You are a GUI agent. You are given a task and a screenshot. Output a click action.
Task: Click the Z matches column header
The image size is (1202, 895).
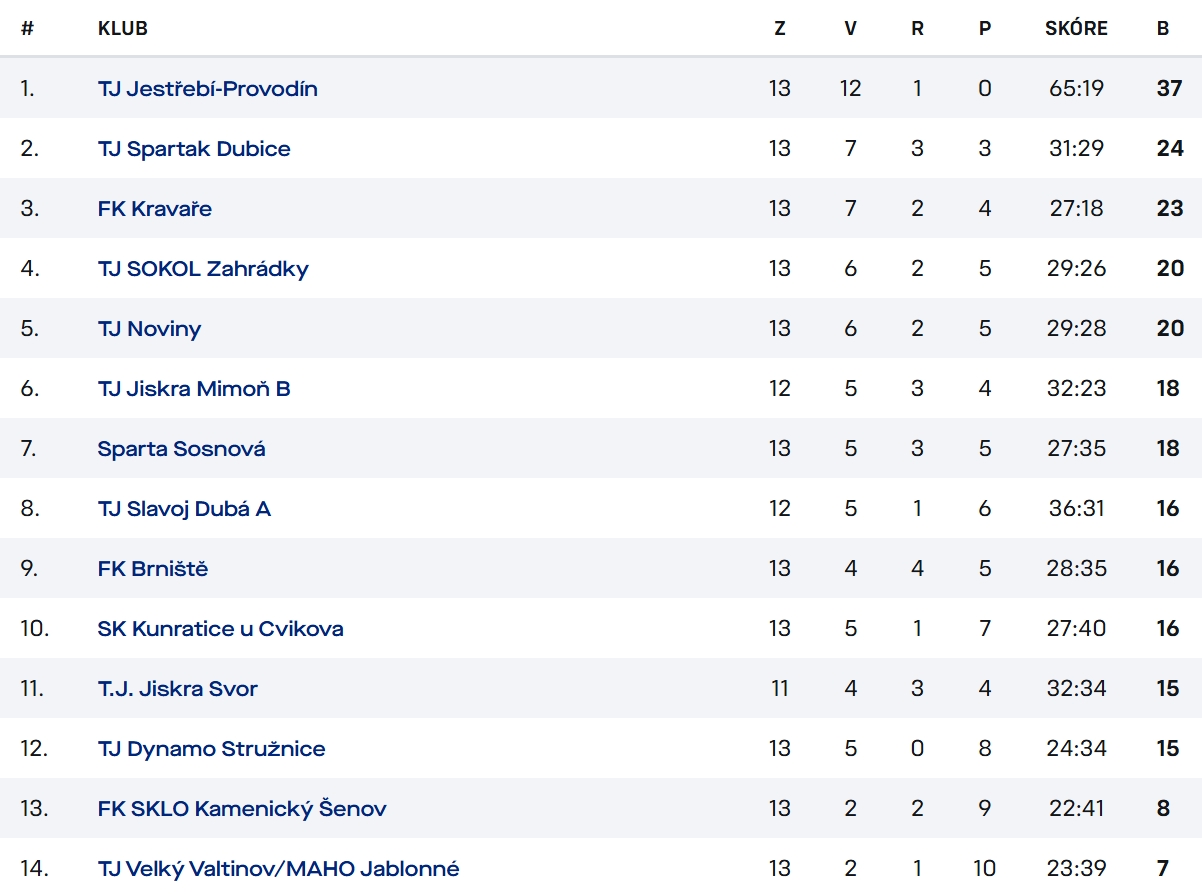780,28
